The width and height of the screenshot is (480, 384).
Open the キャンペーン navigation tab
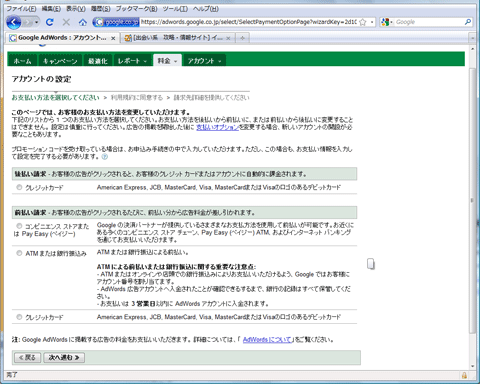[x=60, y=61]
